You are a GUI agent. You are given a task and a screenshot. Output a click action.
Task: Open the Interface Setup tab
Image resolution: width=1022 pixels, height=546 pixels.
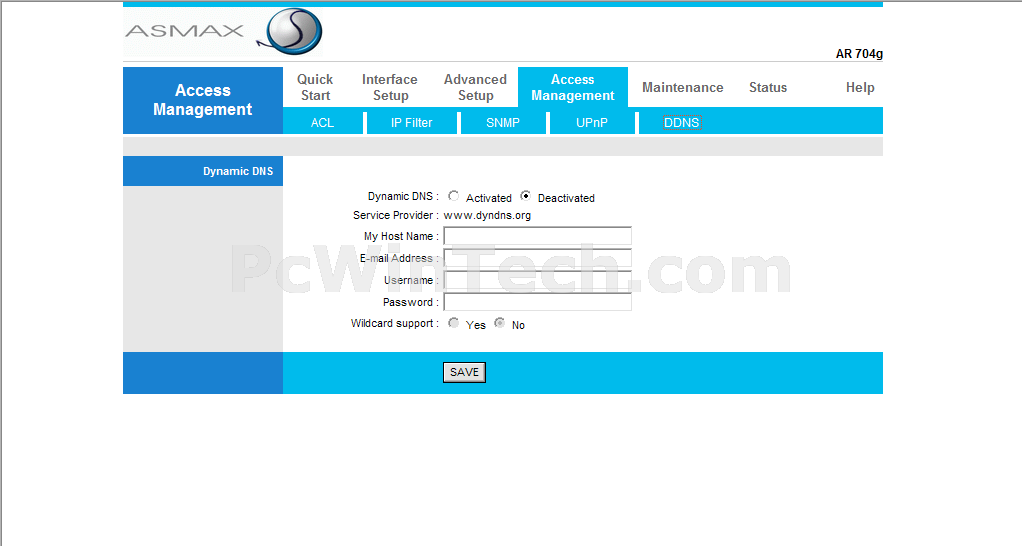point(390,87)
